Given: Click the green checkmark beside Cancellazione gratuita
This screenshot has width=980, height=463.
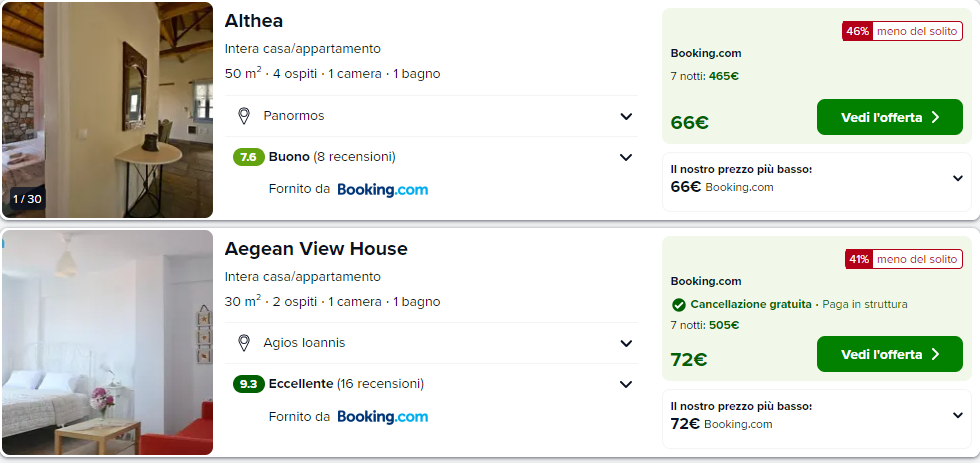Looking at the screenshot, I should click(679, 305).
